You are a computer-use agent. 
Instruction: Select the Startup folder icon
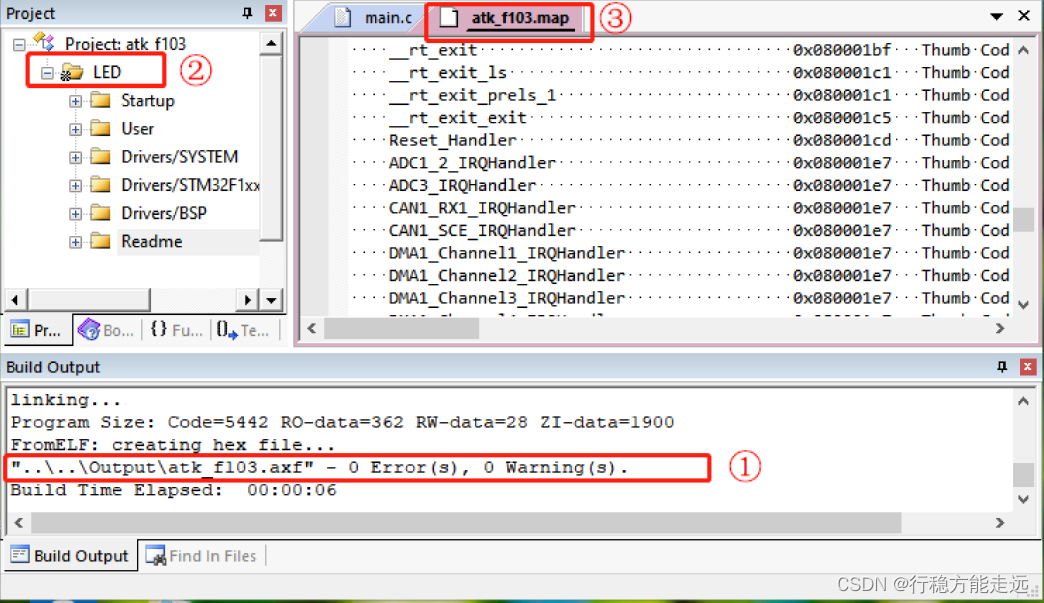[x=101, y=100]
